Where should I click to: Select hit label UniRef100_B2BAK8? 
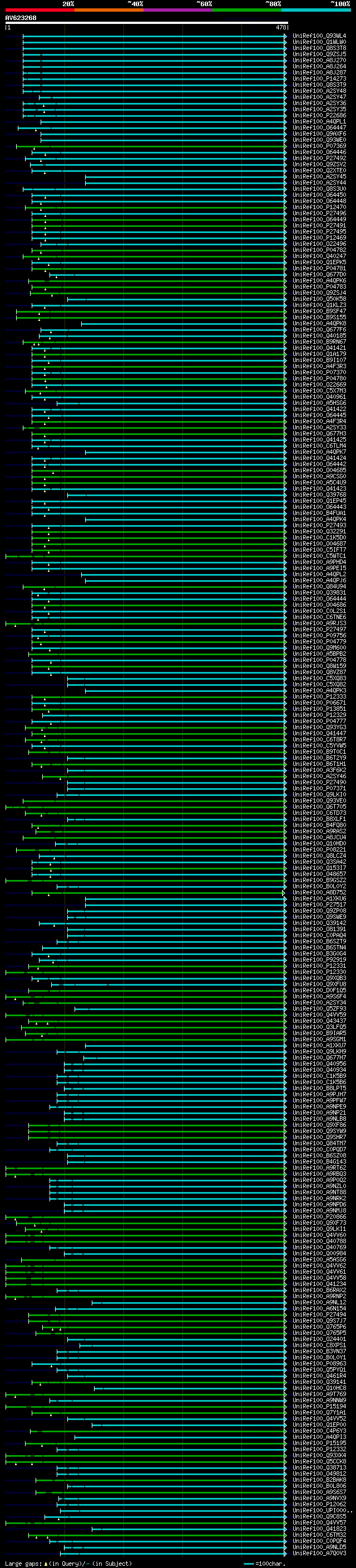(x=319, y=1480)
